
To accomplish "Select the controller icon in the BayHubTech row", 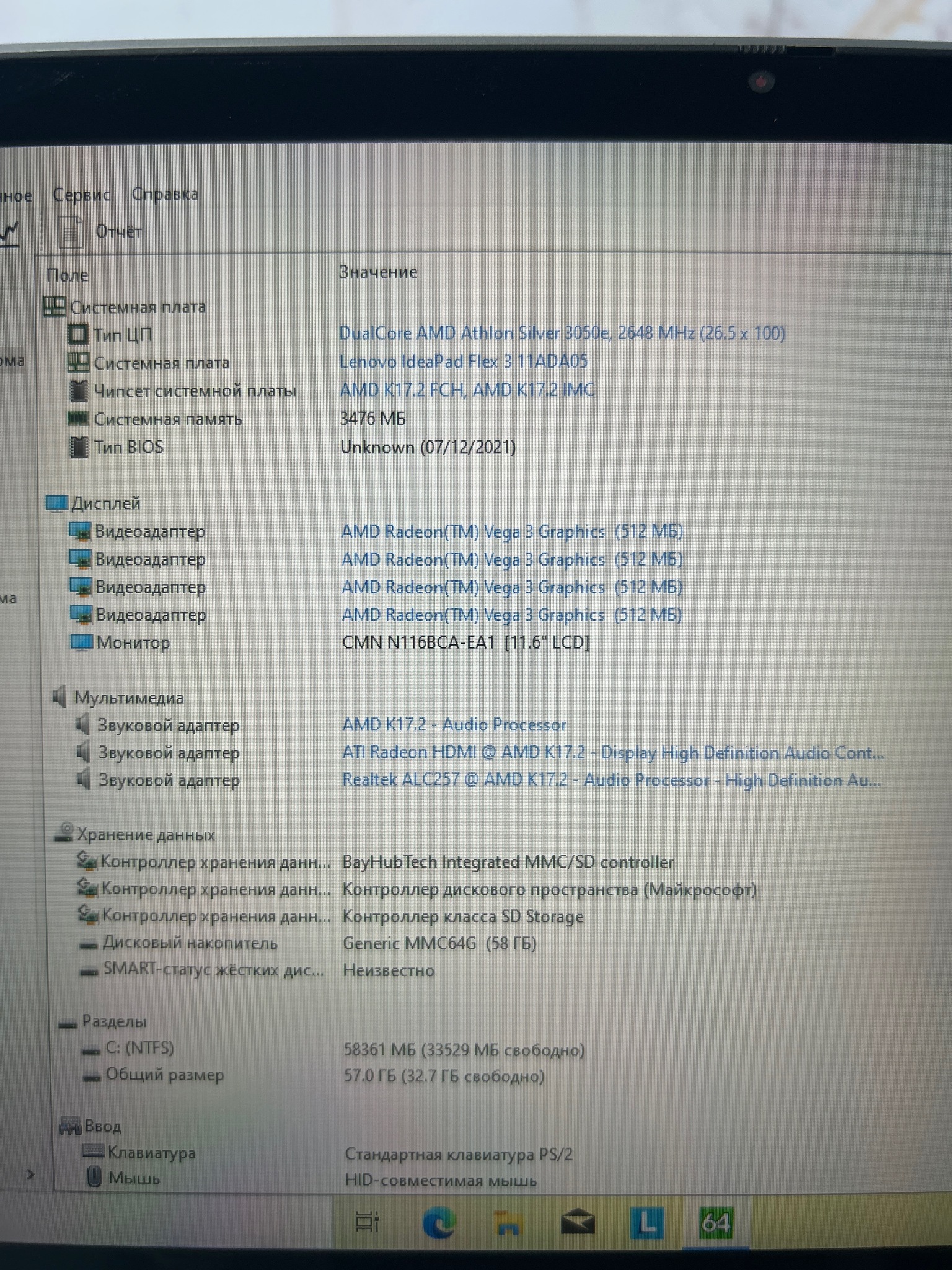I will click(87, 861).
